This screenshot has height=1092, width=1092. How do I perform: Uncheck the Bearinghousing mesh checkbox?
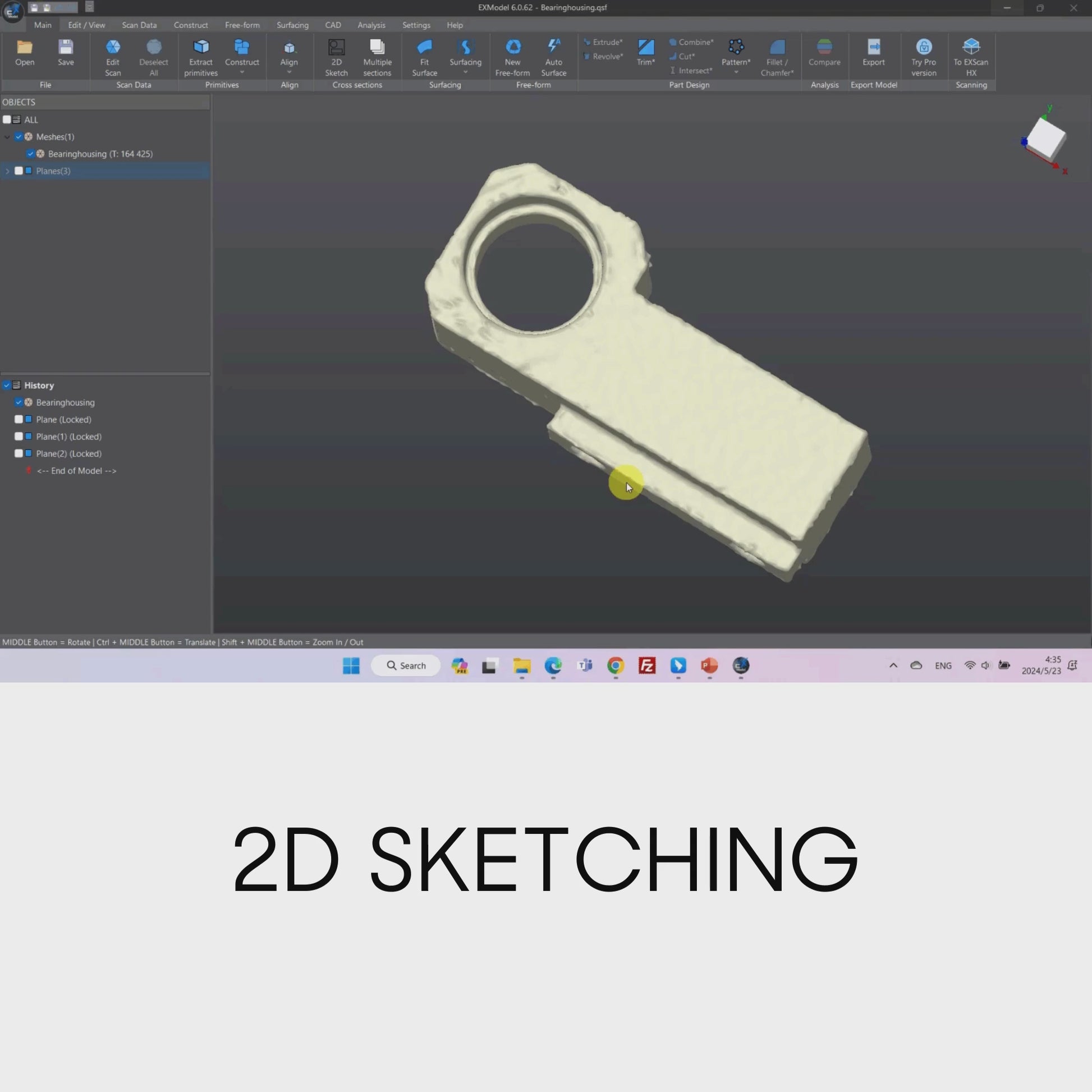30,154
